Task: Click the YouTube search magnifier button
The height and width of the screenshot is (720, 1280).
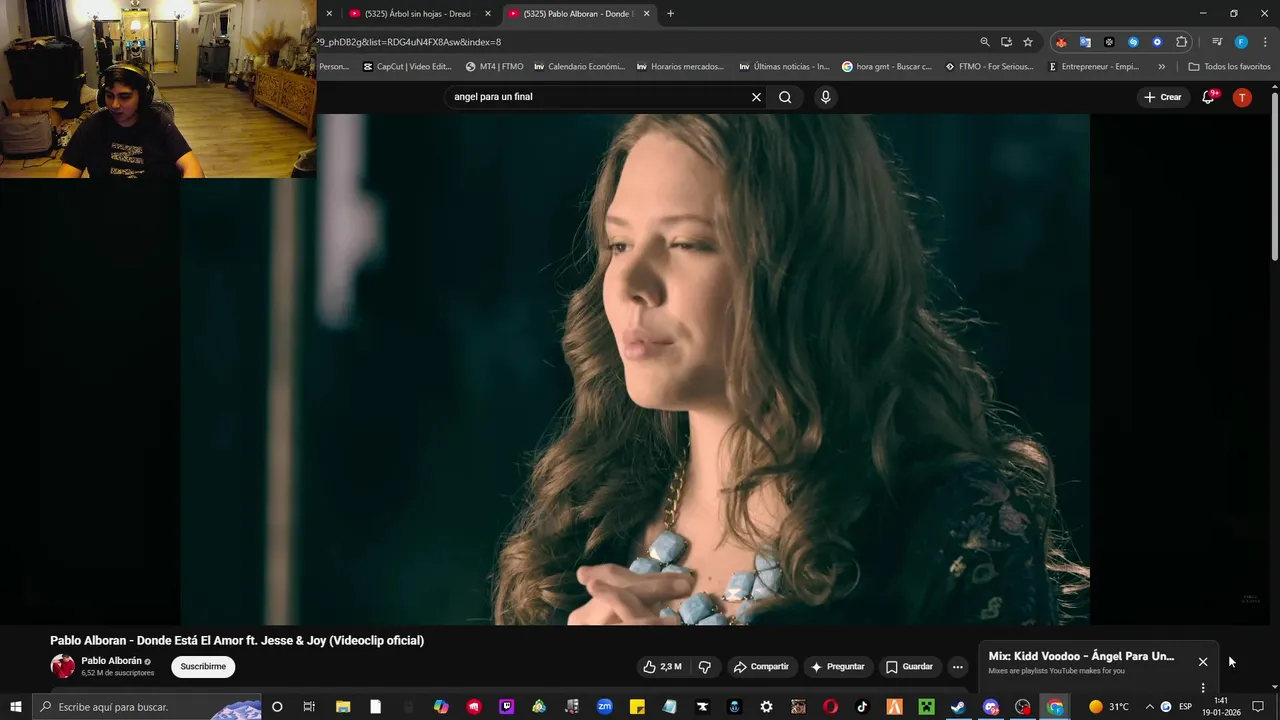Action: point(785,97)
